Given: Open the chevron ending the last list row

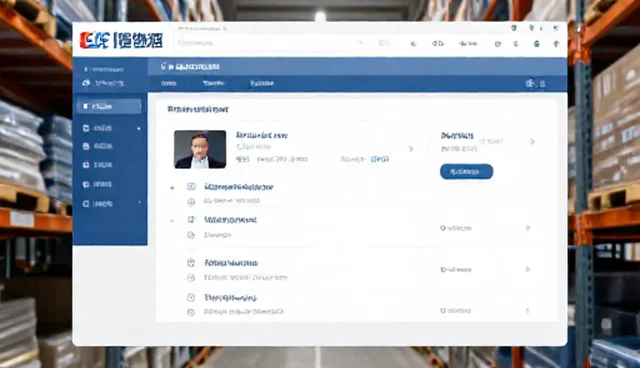Looking at the screenshot, I should 527,310.
